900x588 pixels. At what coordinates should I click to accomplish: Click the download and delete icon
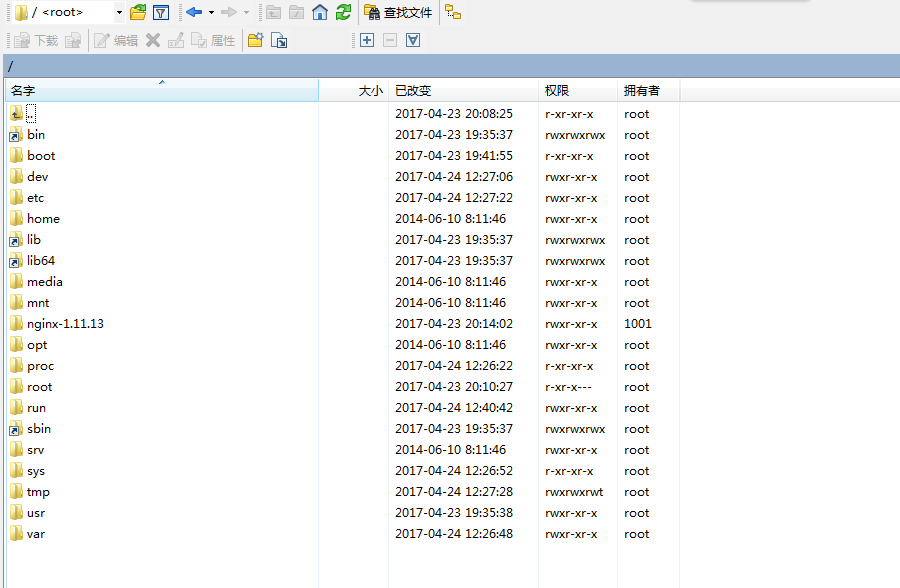(x=73, y=40)
